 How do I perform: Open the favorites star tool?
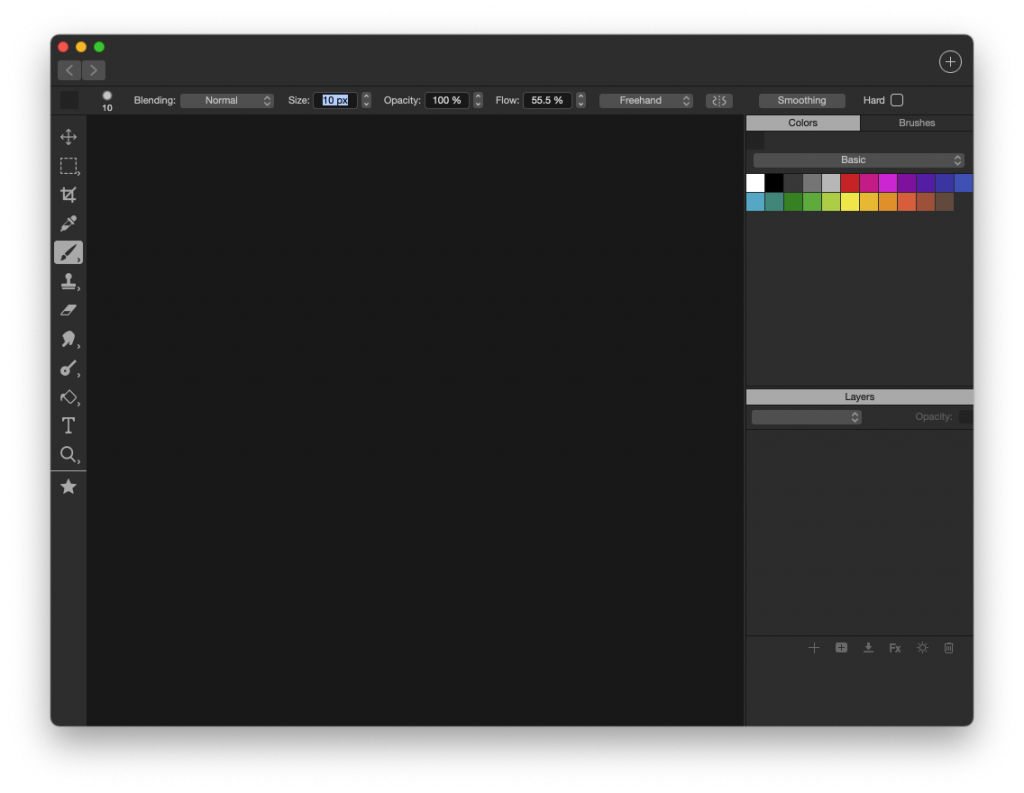[69, 487]
